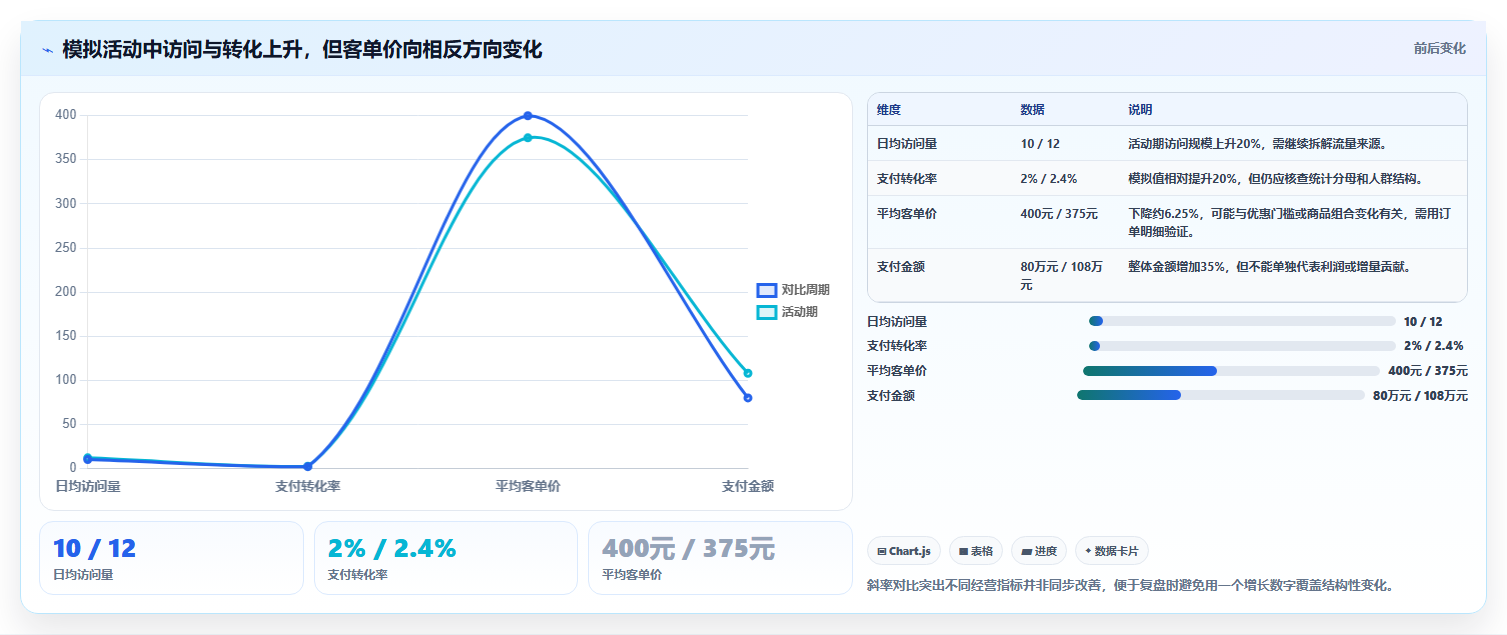Viewport: 1507px width, 635px height.
Task: Click the x-axis label 支付金额
Action: click(x=748, y=487)
